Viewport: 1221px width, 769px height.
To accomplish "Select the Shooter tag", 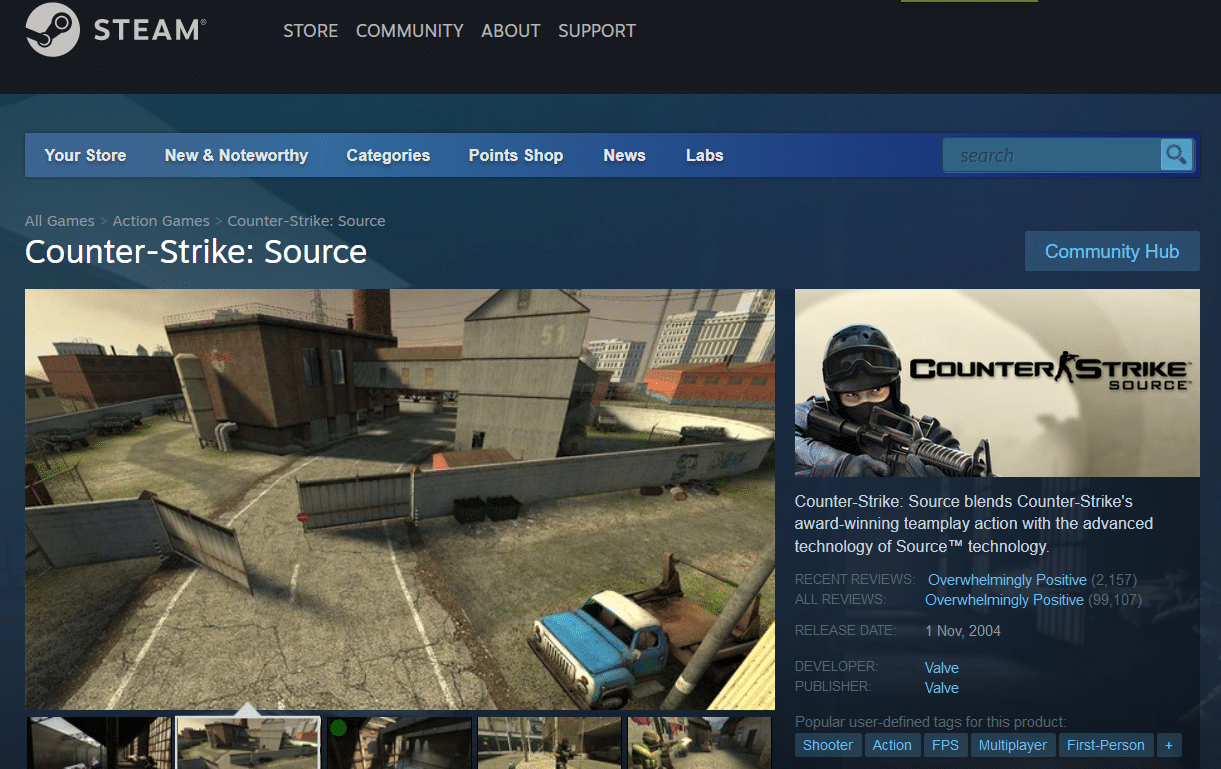I will tap(828, 745).
